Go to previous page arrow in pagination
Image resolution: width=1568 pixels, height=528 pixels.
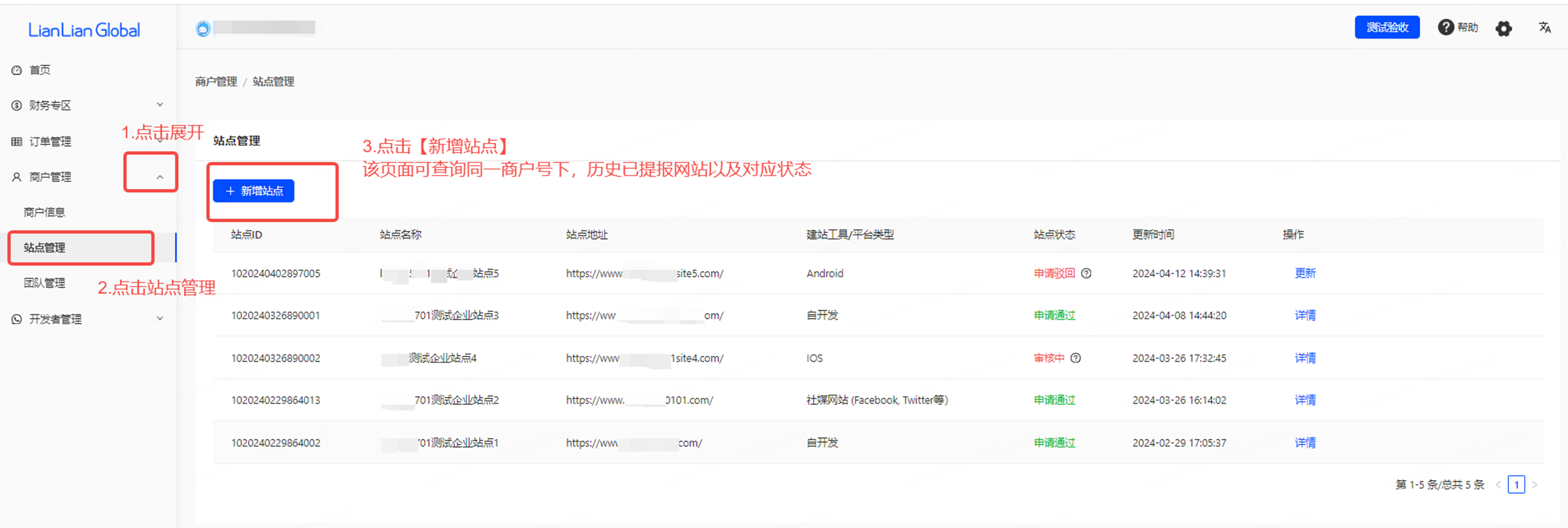coord(1498,485)
